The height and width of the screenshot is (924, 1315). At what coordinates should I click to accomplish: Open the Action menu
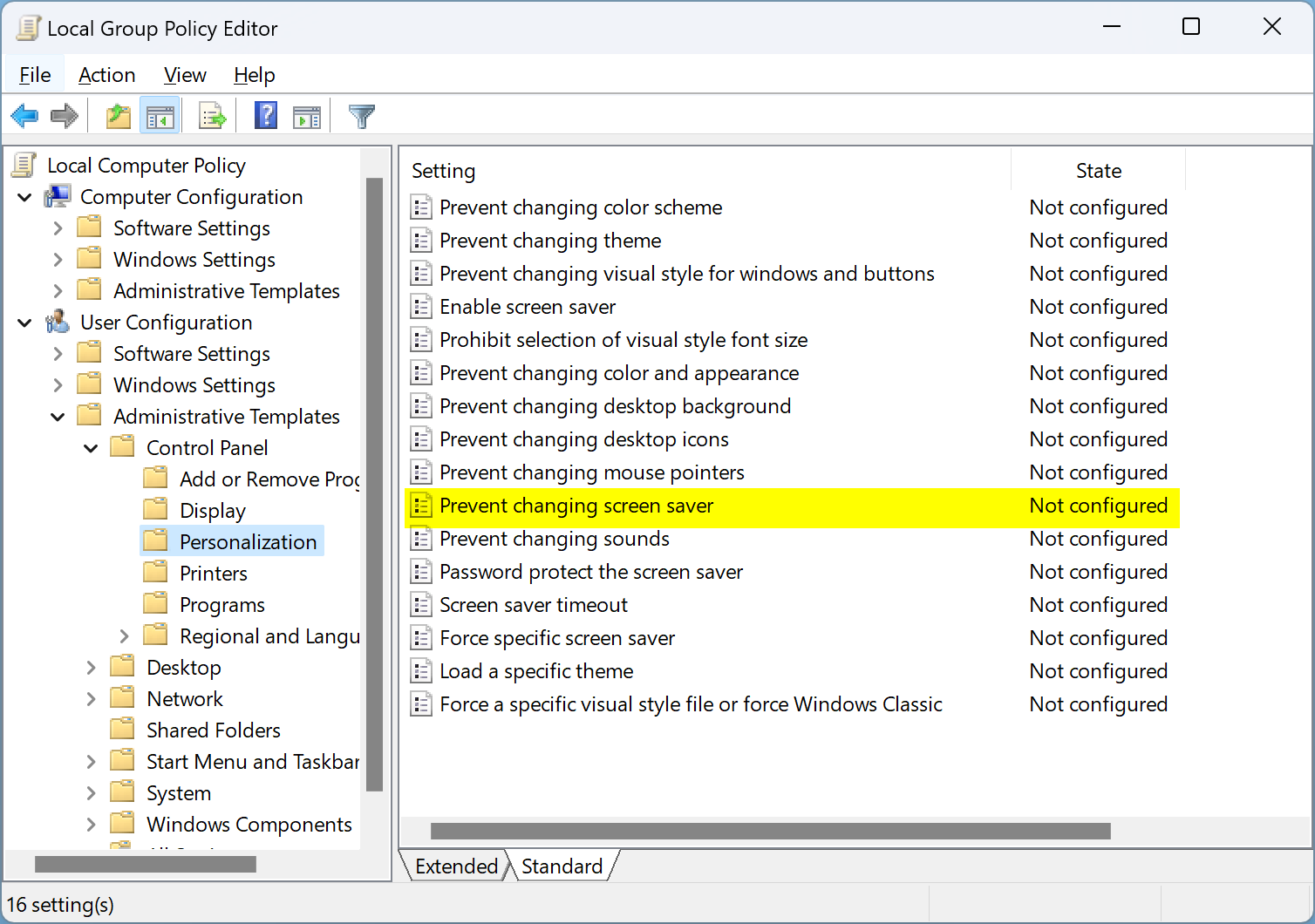(106, 75)
